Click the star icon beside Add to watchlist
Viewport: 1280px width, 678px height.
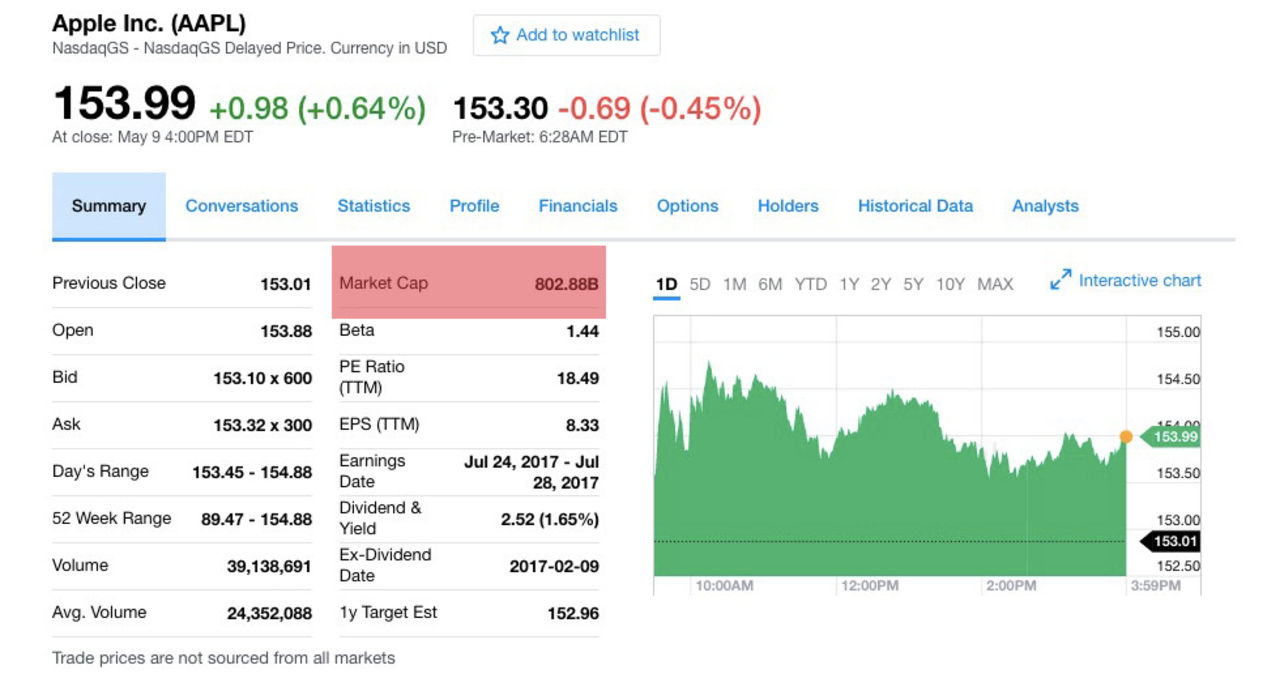499,36
